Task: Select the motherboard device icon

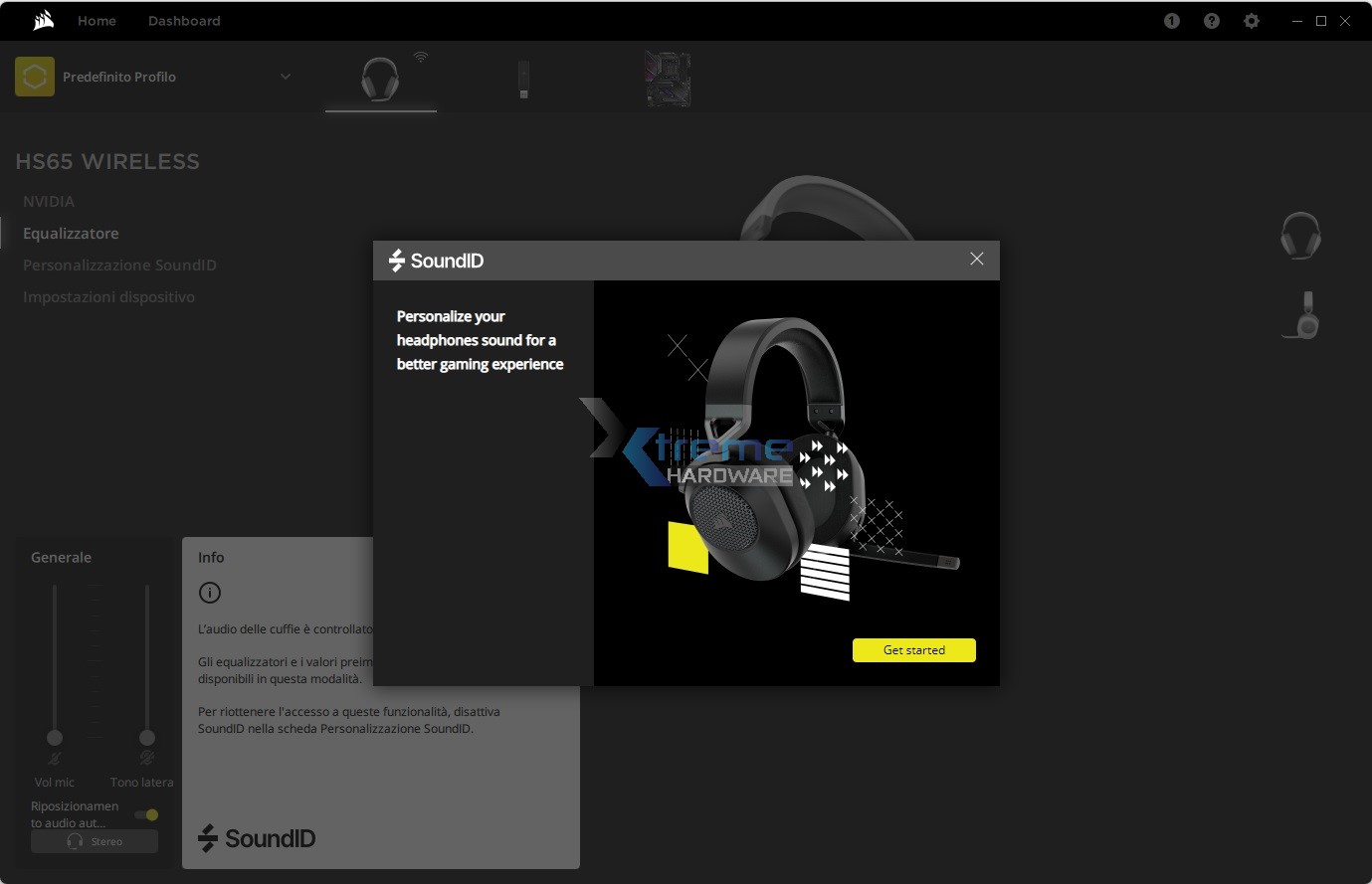Action: tap(668, 80)
